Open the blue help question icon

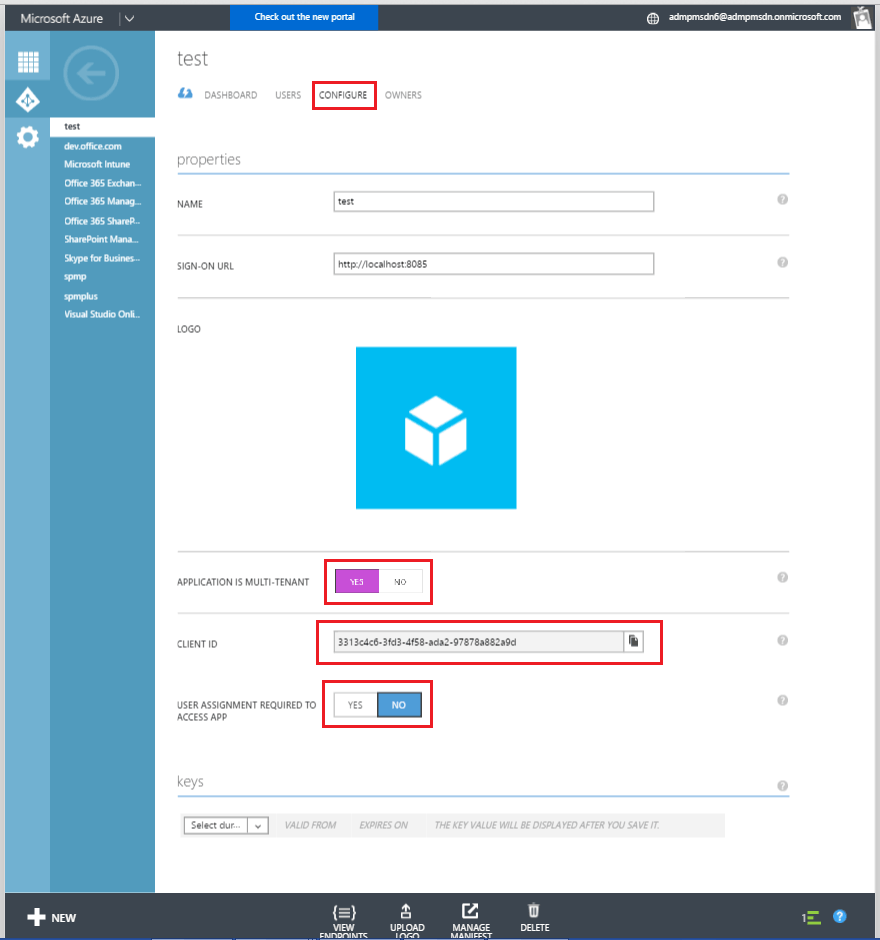tap(840, 917)
